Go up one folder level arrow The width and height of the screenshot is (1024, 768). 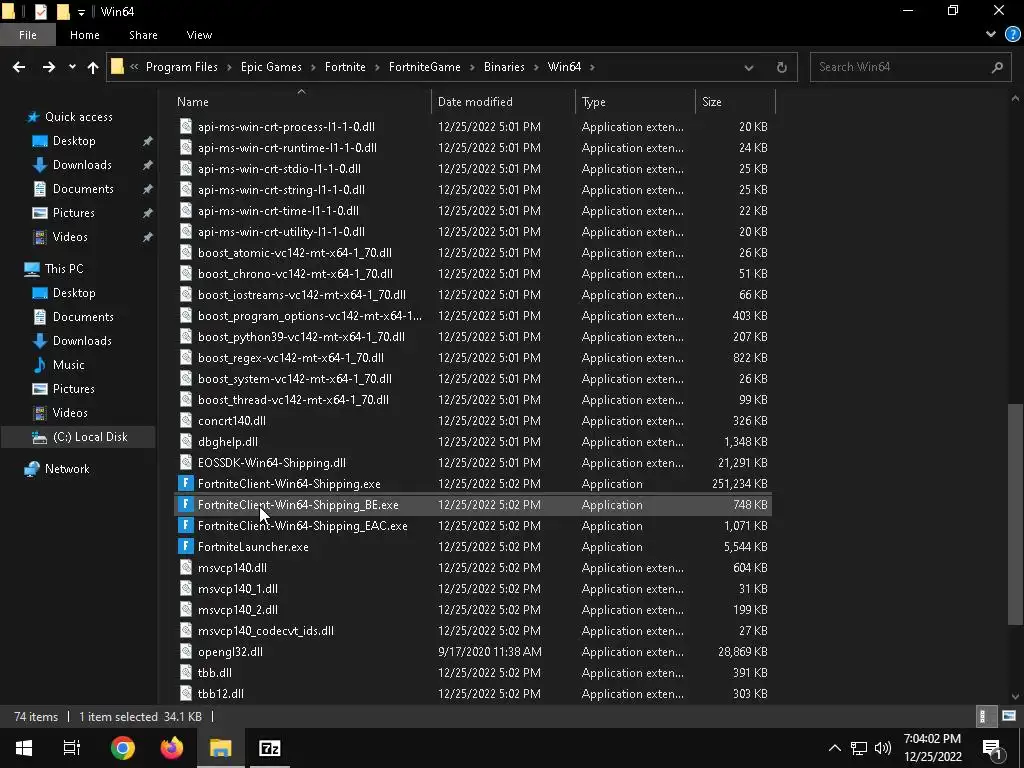click(x=93, y=67)
